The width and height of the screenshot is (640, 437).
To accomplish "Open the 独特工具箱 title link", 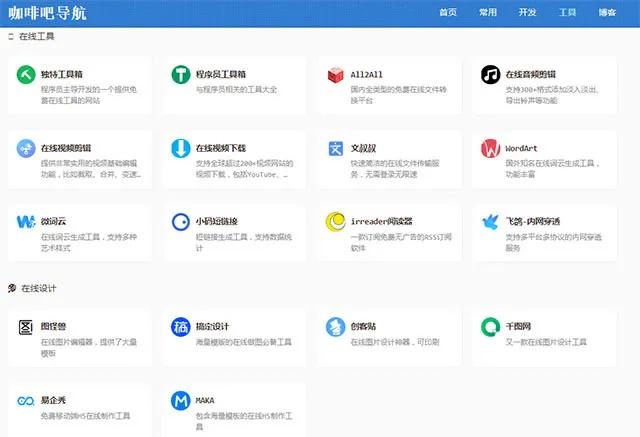I will pyautogui.click(x=62, y=75).
